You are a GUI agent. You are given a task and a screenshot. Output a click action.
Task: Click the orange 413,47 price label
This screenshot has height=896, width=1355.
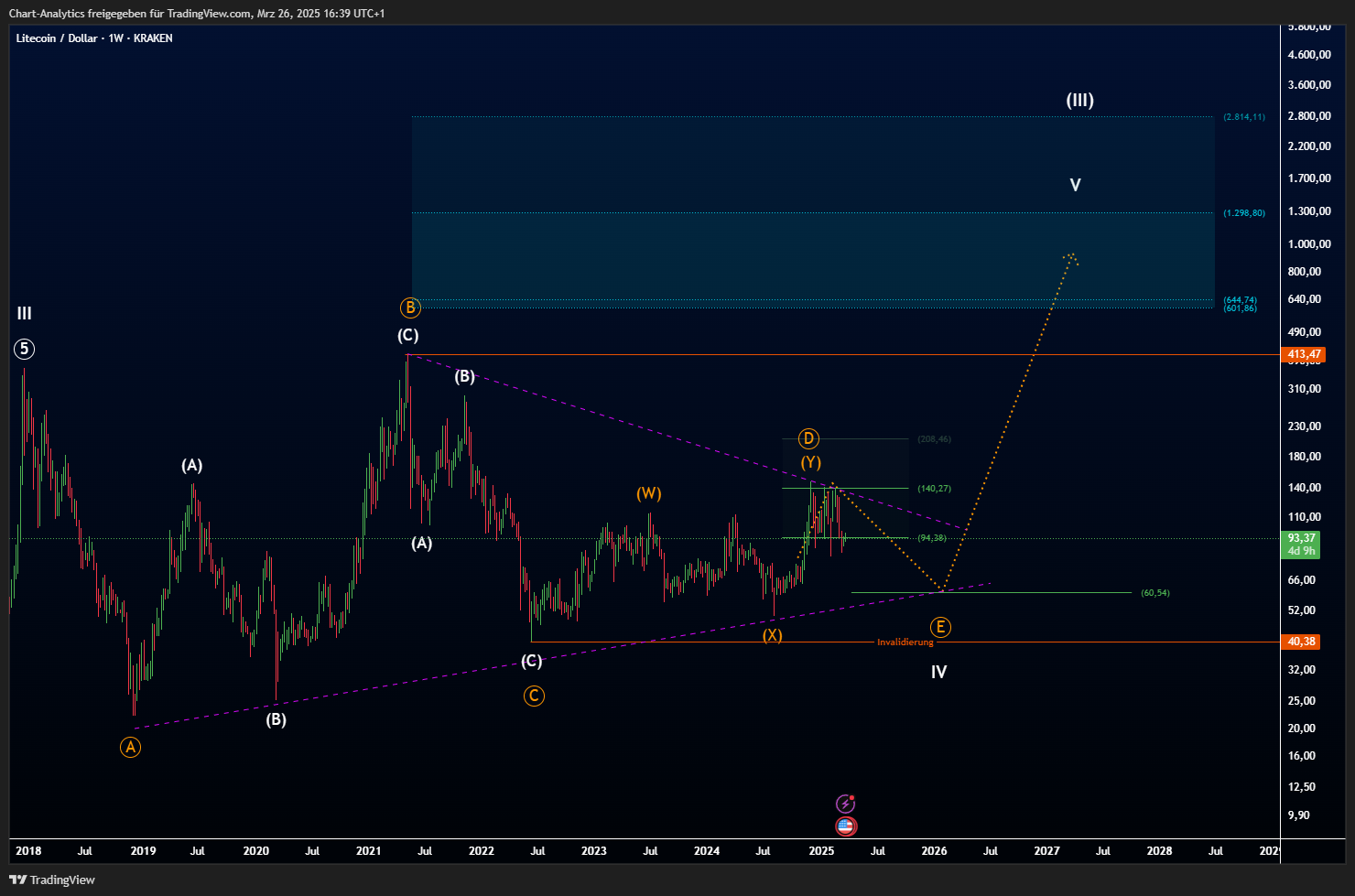pos(1304,354)
